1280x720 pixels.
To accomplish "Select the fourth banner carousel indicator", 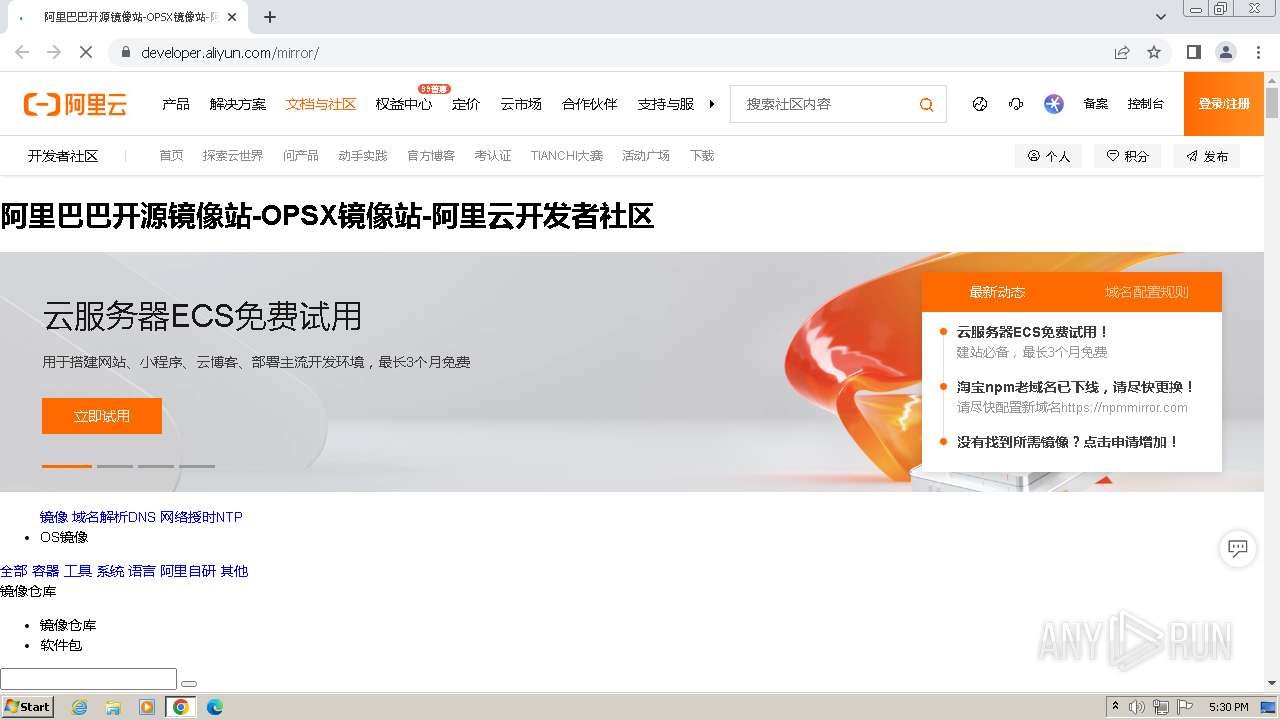I will click(x=197, y=466).
